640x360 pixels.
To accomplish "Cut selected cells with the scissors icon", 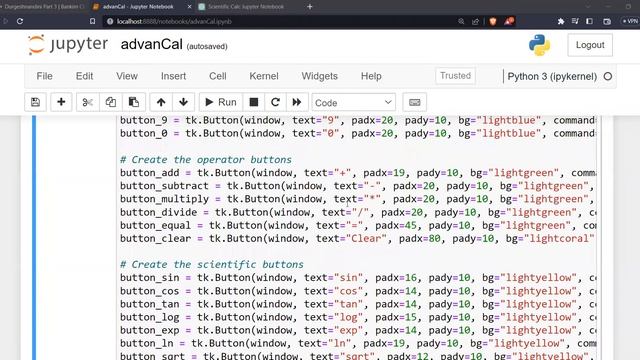I will 87,102.
